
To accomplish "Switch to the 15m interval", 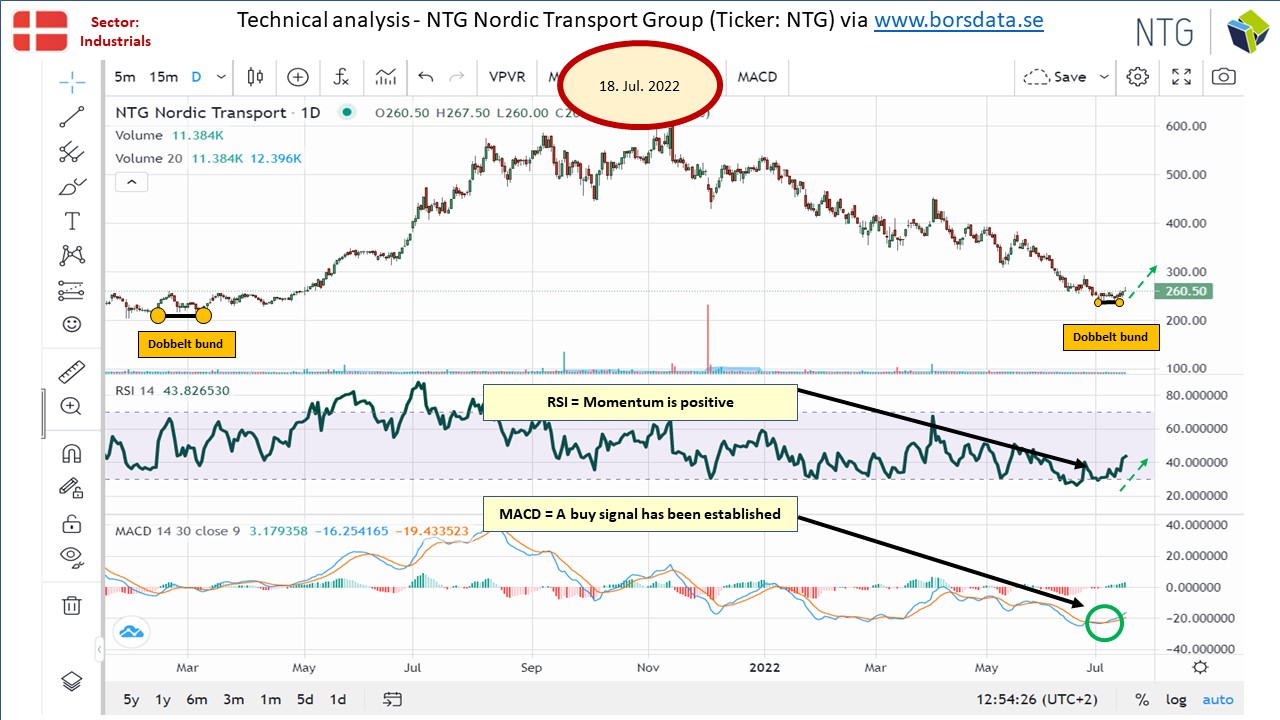I will 164,77.
